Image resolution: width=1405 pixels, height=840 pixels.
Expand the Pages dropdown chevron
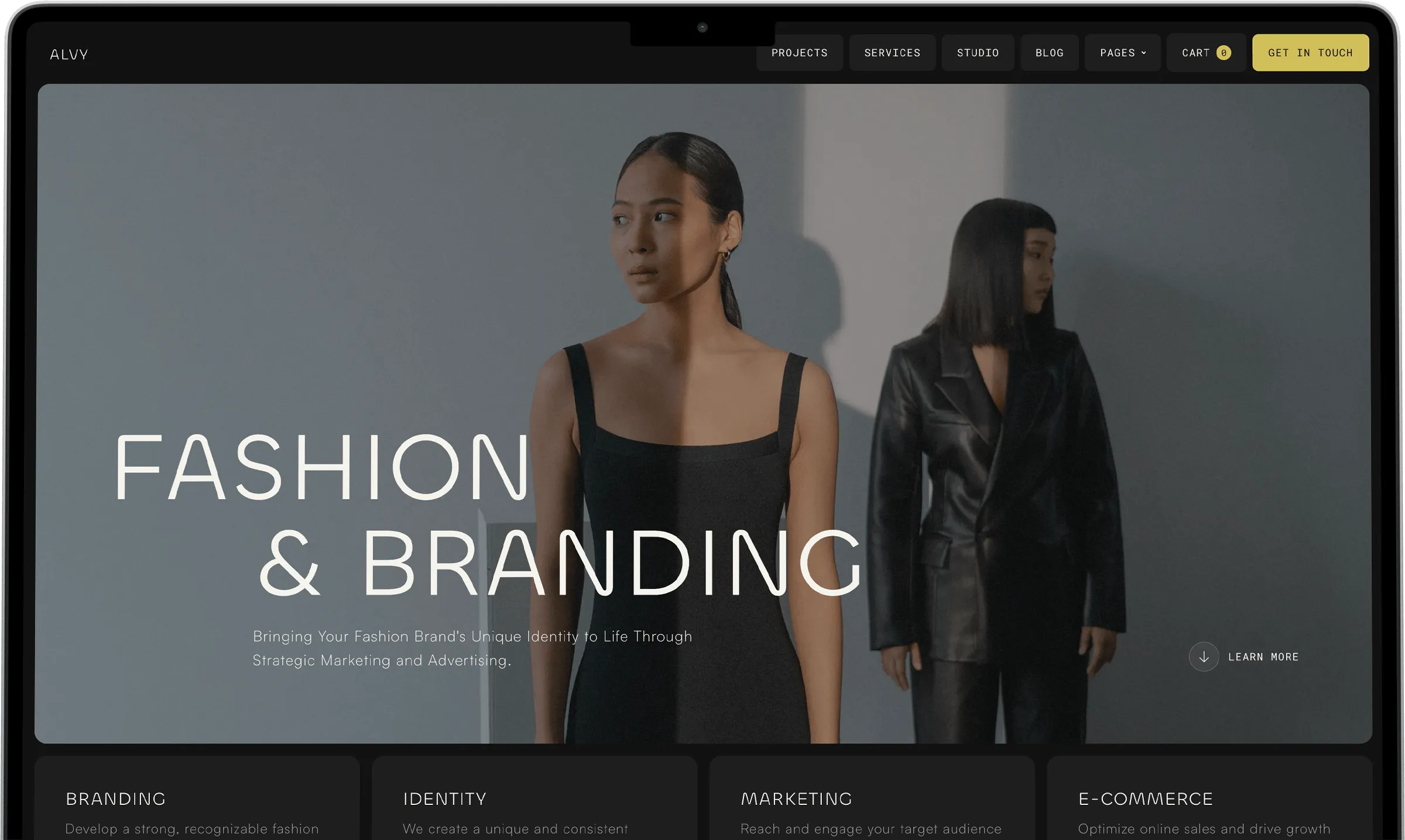(x=1144, y=53)
